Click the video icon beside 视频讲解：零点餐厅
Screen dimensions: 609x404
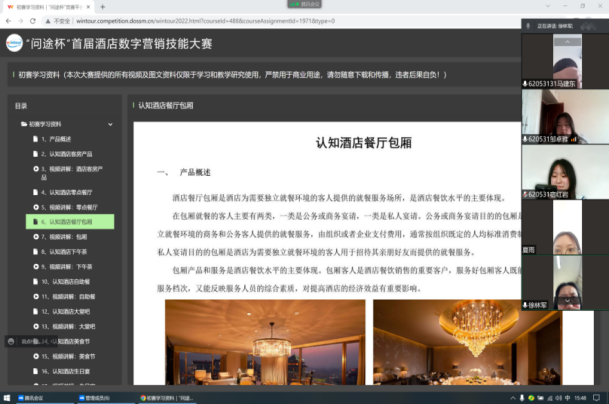(35, 205)
